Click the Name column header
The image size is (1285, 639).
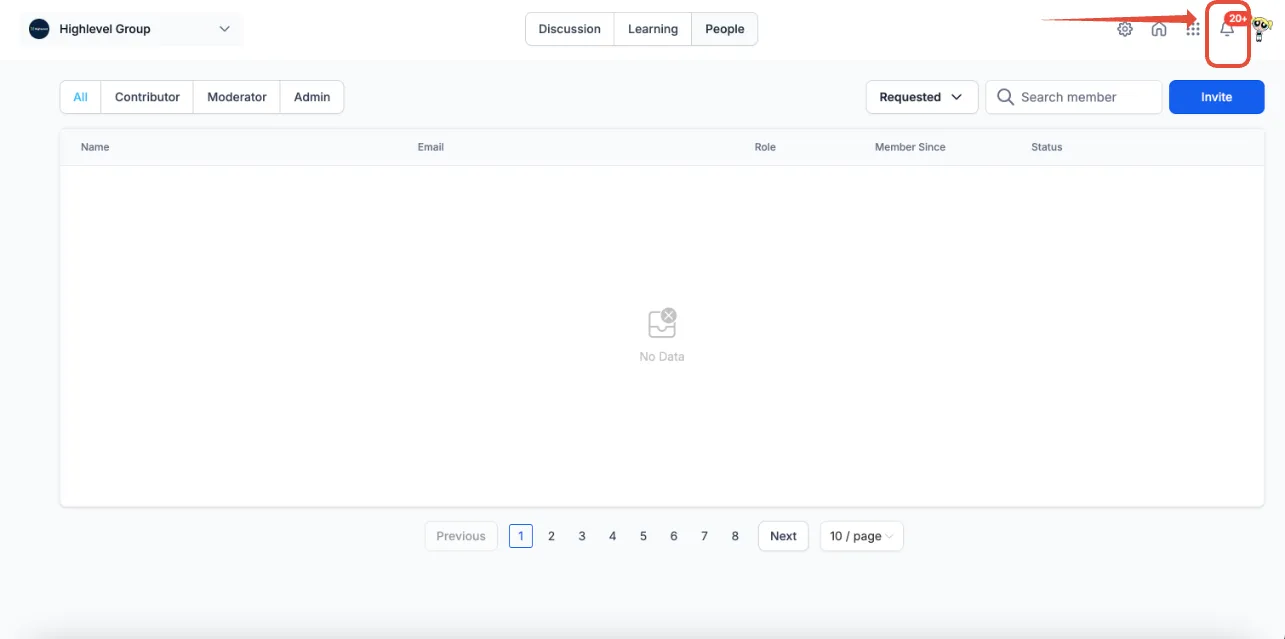[x=95, y=147]
